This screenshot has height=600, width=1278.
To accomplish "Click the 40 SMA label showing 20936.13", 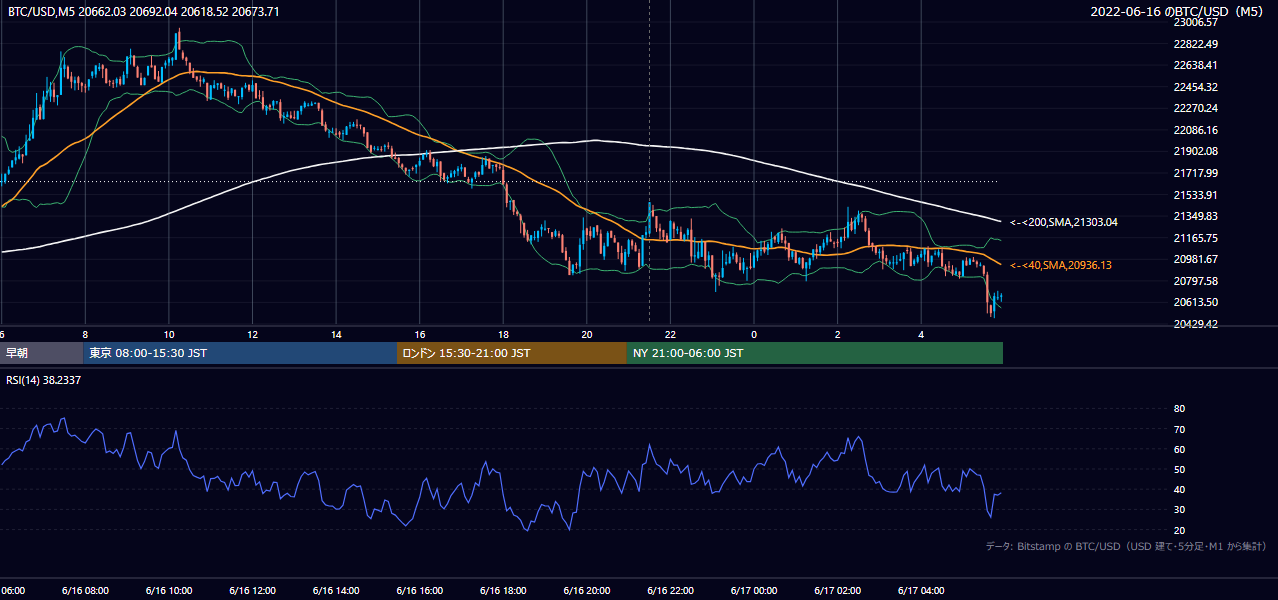I will (x=1061, y=265).
